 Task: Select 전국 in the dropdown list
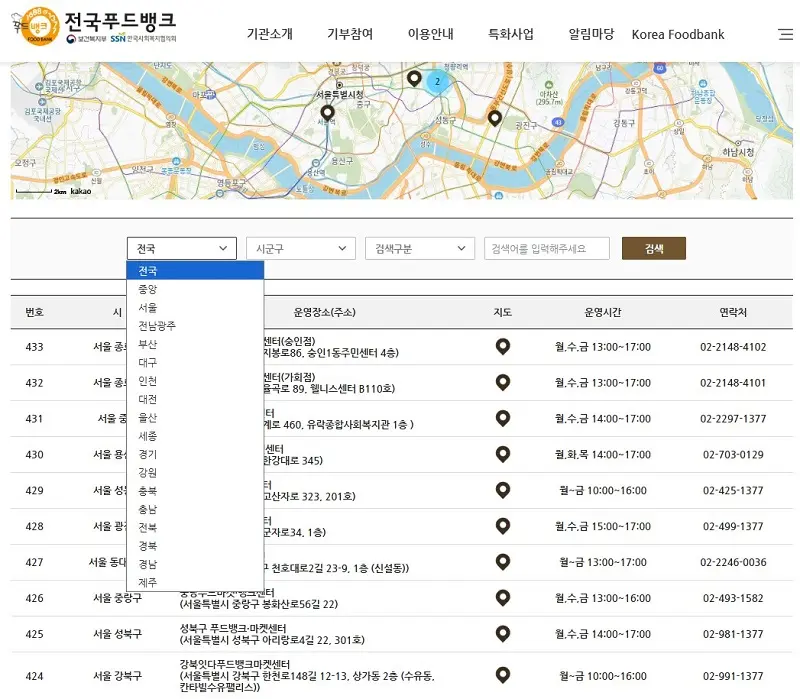[x=195, y=271]
